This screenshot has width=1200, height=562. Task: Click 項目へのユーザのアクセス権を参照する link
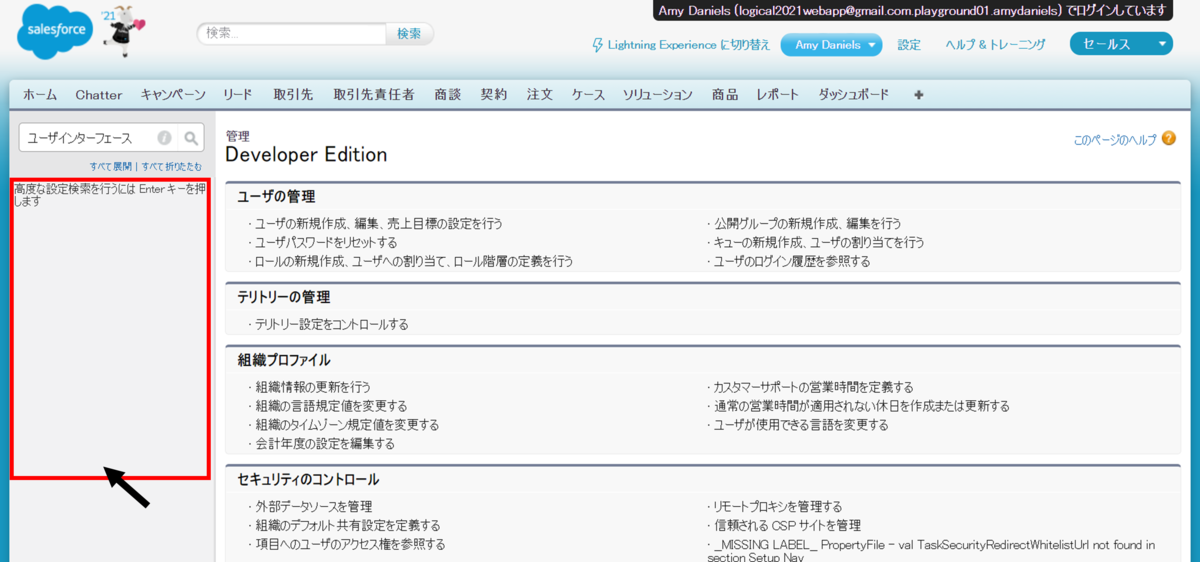pyautogui.click(x=350, y=545)
